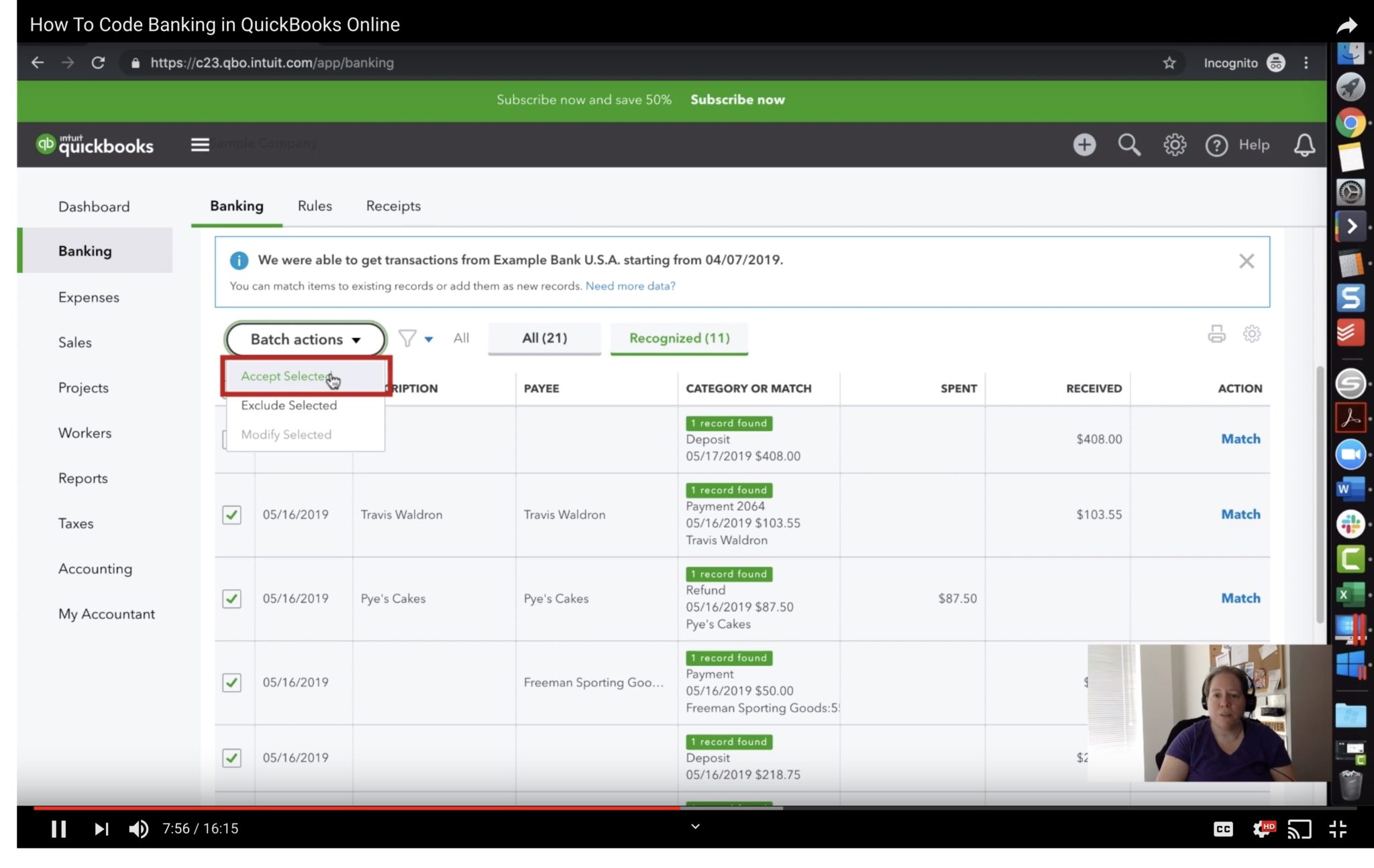Uncheck the Freeman Sporting Goods transaction
Viewport: 1374px width, 868px height.
[231, 682]
